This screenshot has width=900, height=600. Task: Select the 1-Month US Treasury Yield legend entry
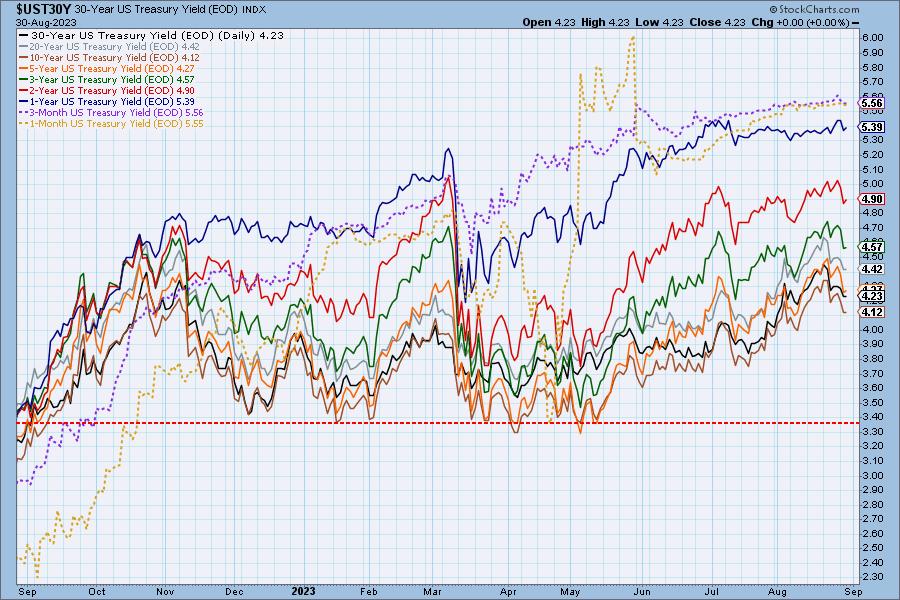(111, 123)
